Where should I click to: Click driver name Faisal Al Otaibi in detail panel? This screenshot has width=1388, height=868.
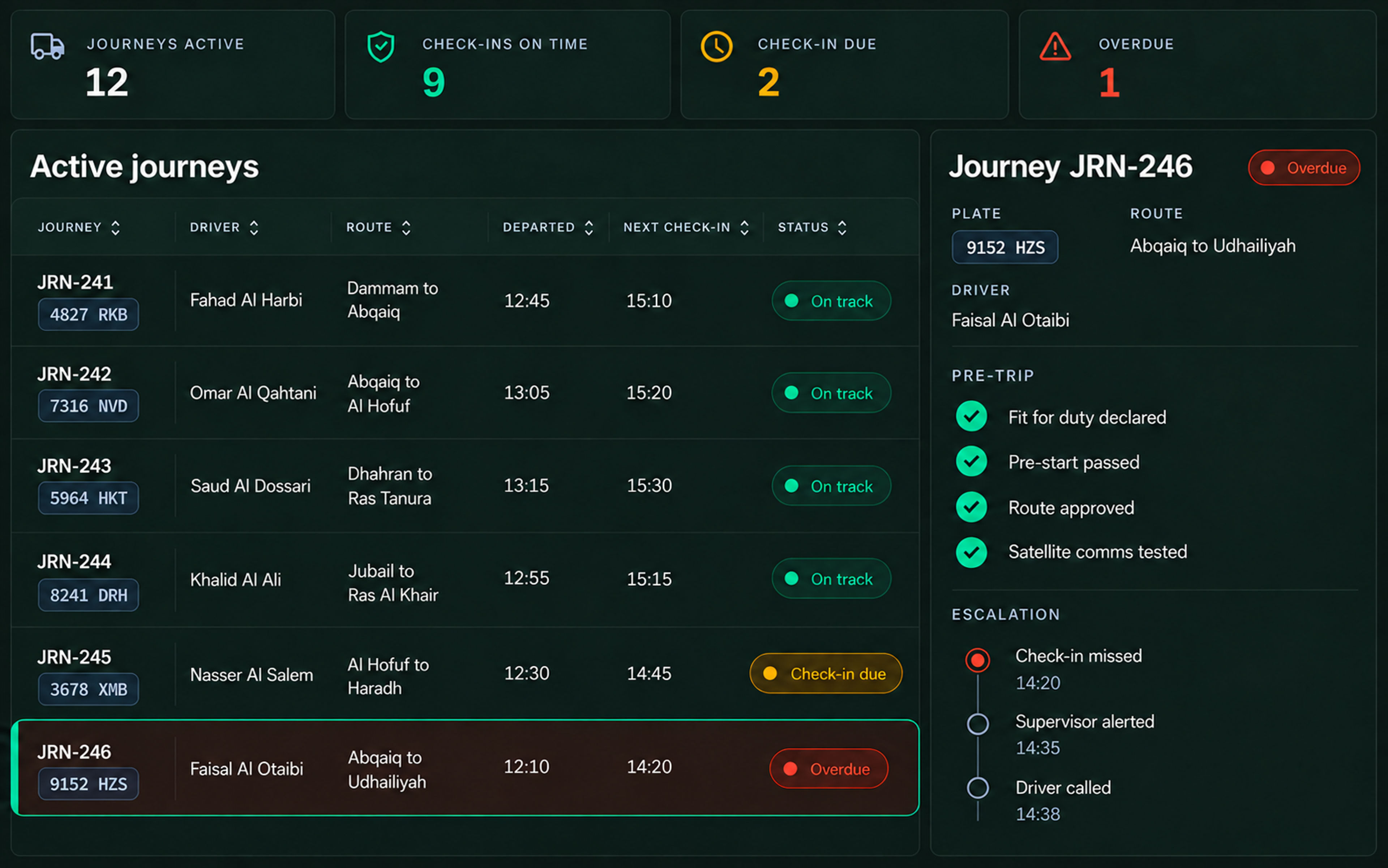(1010, 320)
